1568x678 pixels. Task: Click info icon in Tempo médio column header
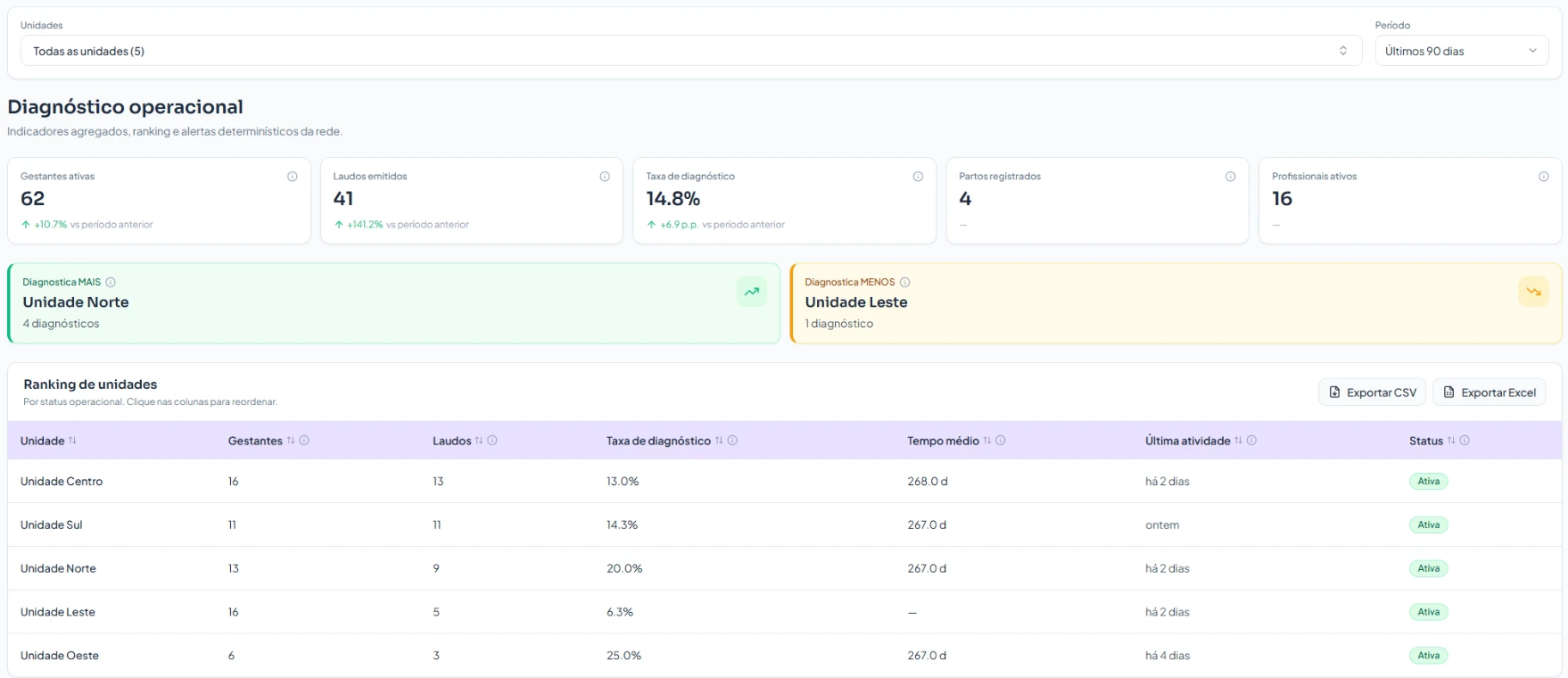1001,441
